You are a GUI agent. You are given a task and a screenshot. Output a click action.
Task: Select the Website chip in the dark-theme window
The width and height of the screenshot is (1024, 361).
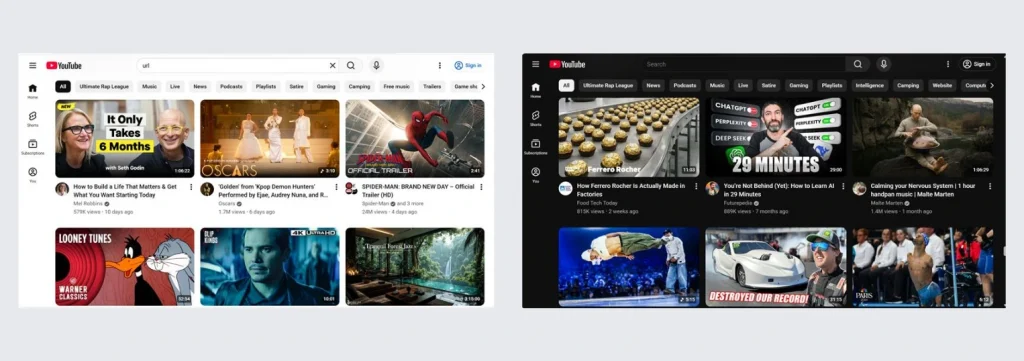tap(942, 86)
